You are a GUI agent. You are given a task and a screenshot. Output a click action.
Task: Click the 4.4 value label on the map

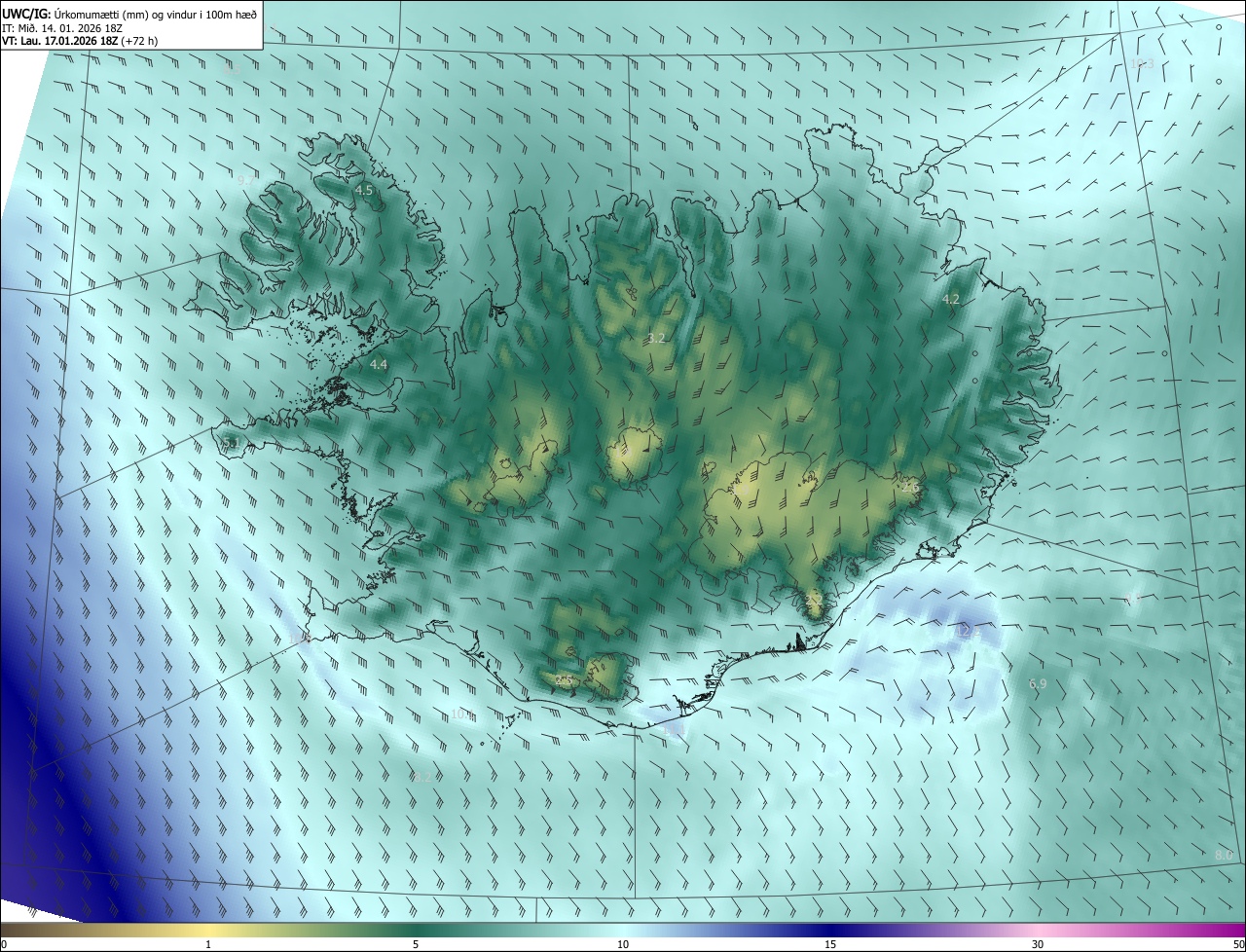coord(379,364)
